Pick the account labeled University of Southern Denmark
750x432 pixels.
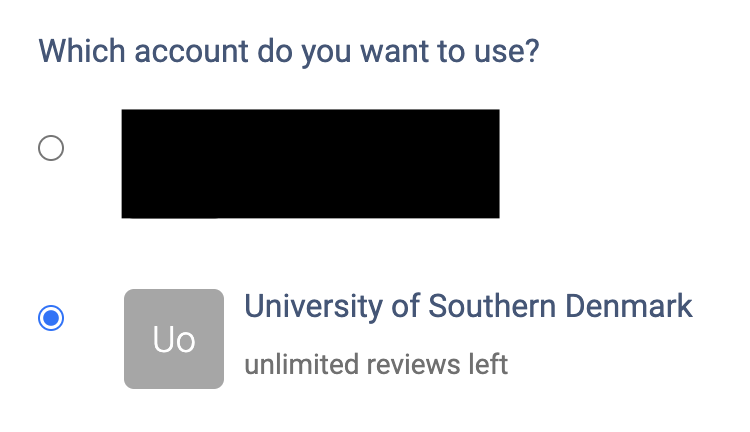pos(468,305)
